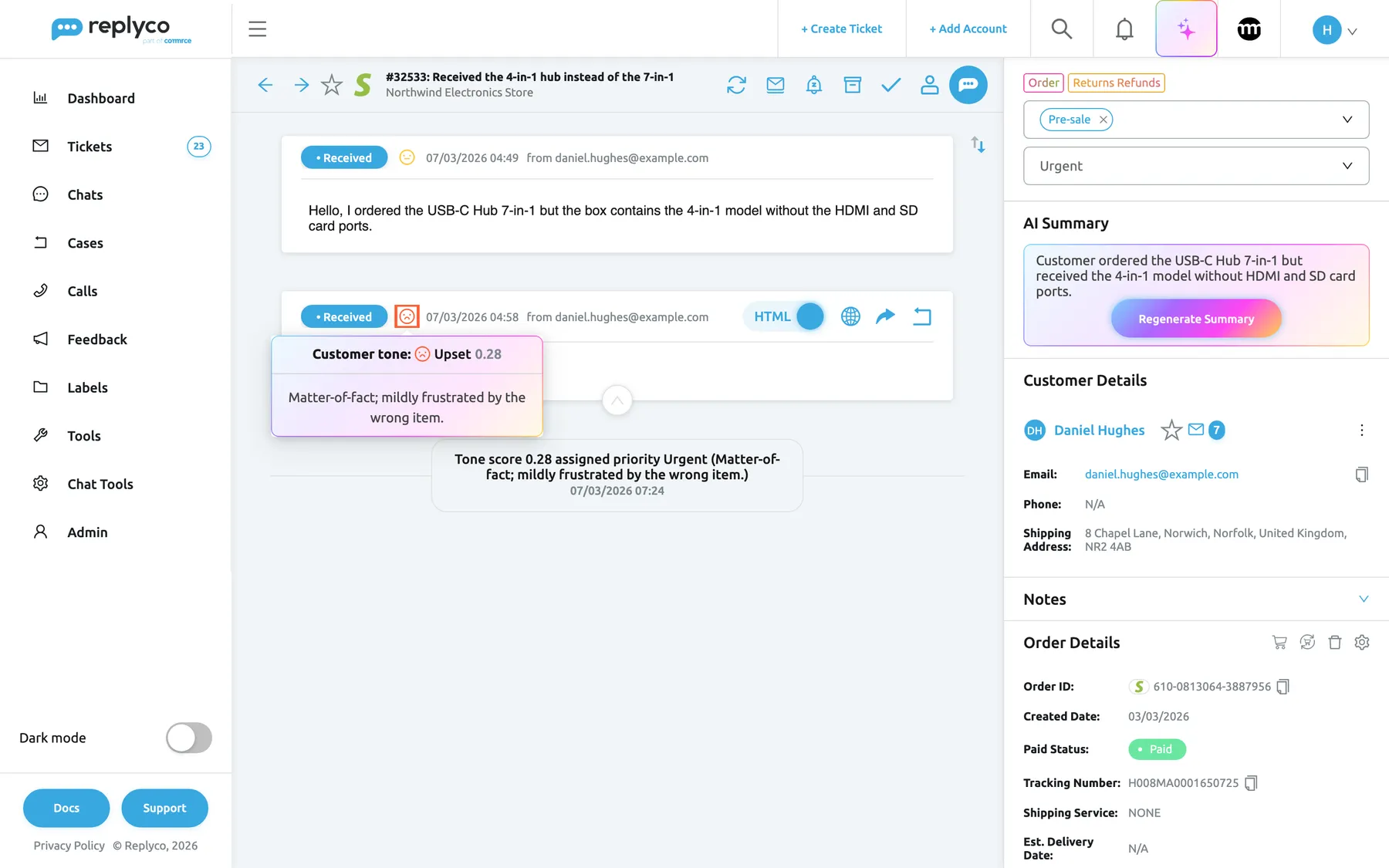Launch the AI sparkle assistant
The height and width of the screenshot is (868, 1389).
1186,29
